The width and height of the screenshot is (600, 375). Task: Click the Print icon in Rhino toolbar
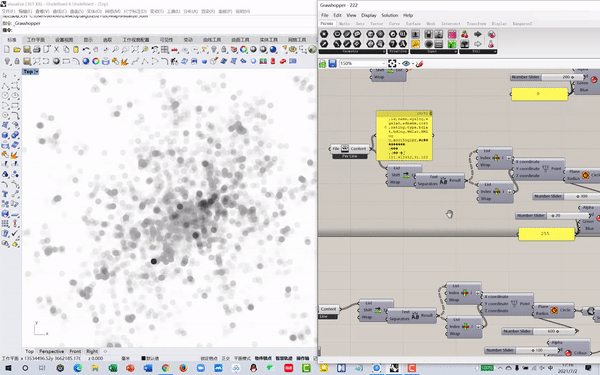(x=37, y=49)
